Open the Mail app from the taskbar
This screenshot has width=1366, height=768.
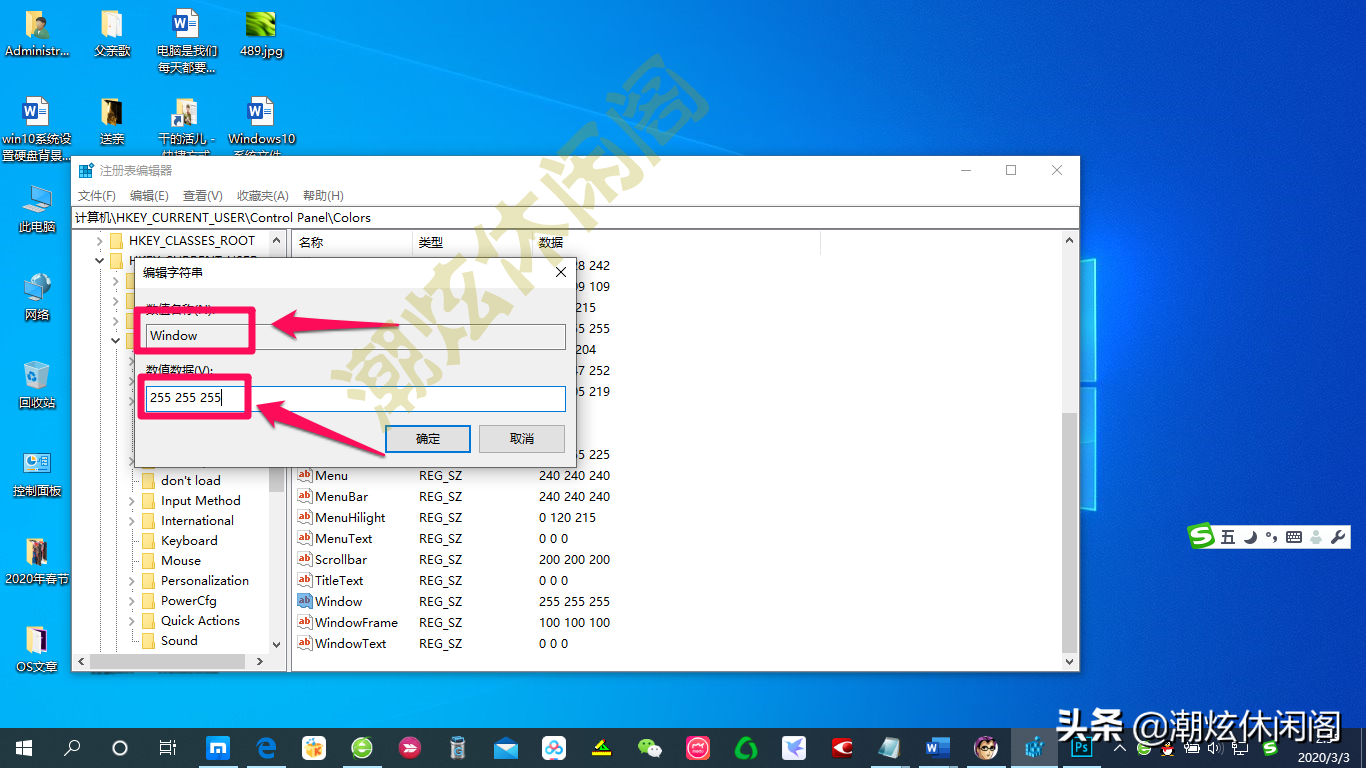pyautogui.click(x=506, y=747)
